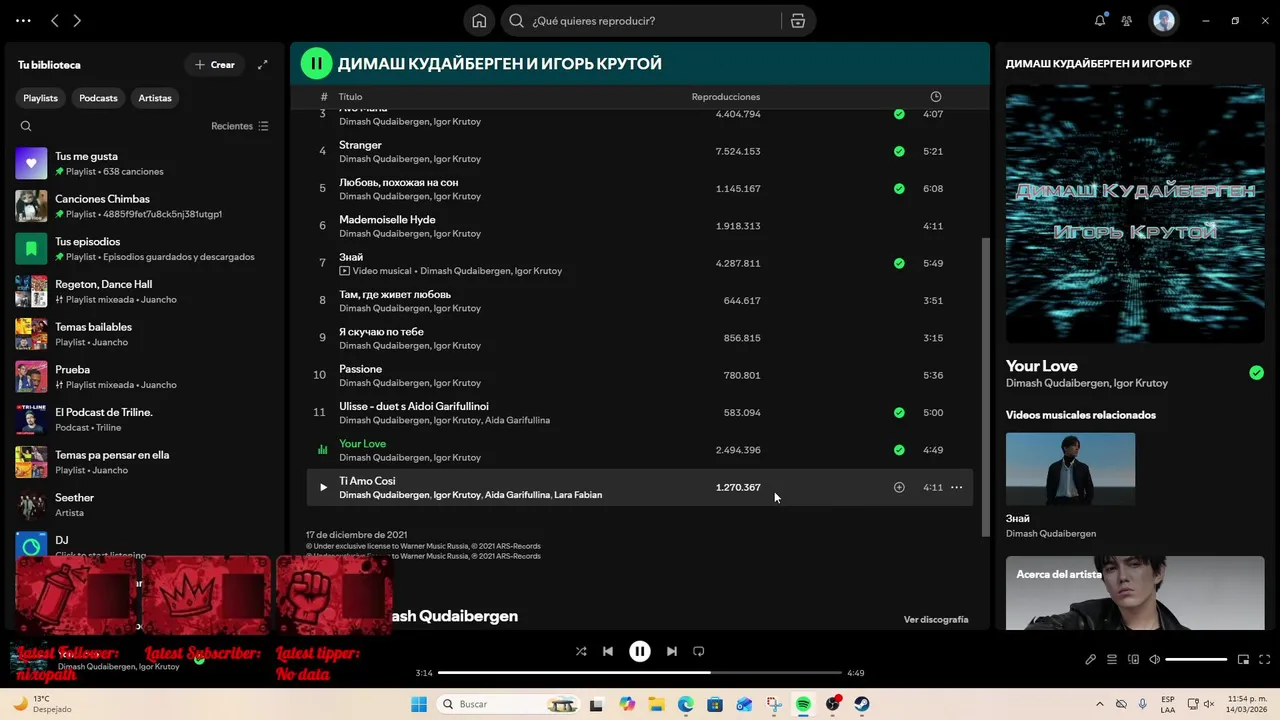Viewport: 1280px width, 720px height.
Task: Open the miniplayer icon
Action: point(1243,659)
